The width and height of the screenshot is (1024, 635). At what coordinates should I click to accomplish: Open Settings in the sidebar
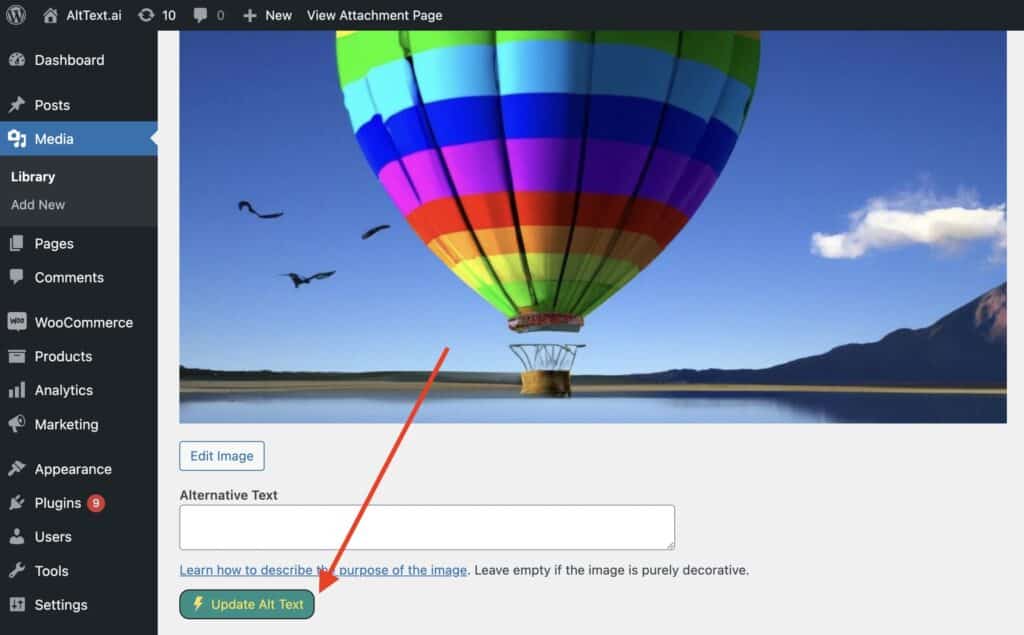point(61,605)
